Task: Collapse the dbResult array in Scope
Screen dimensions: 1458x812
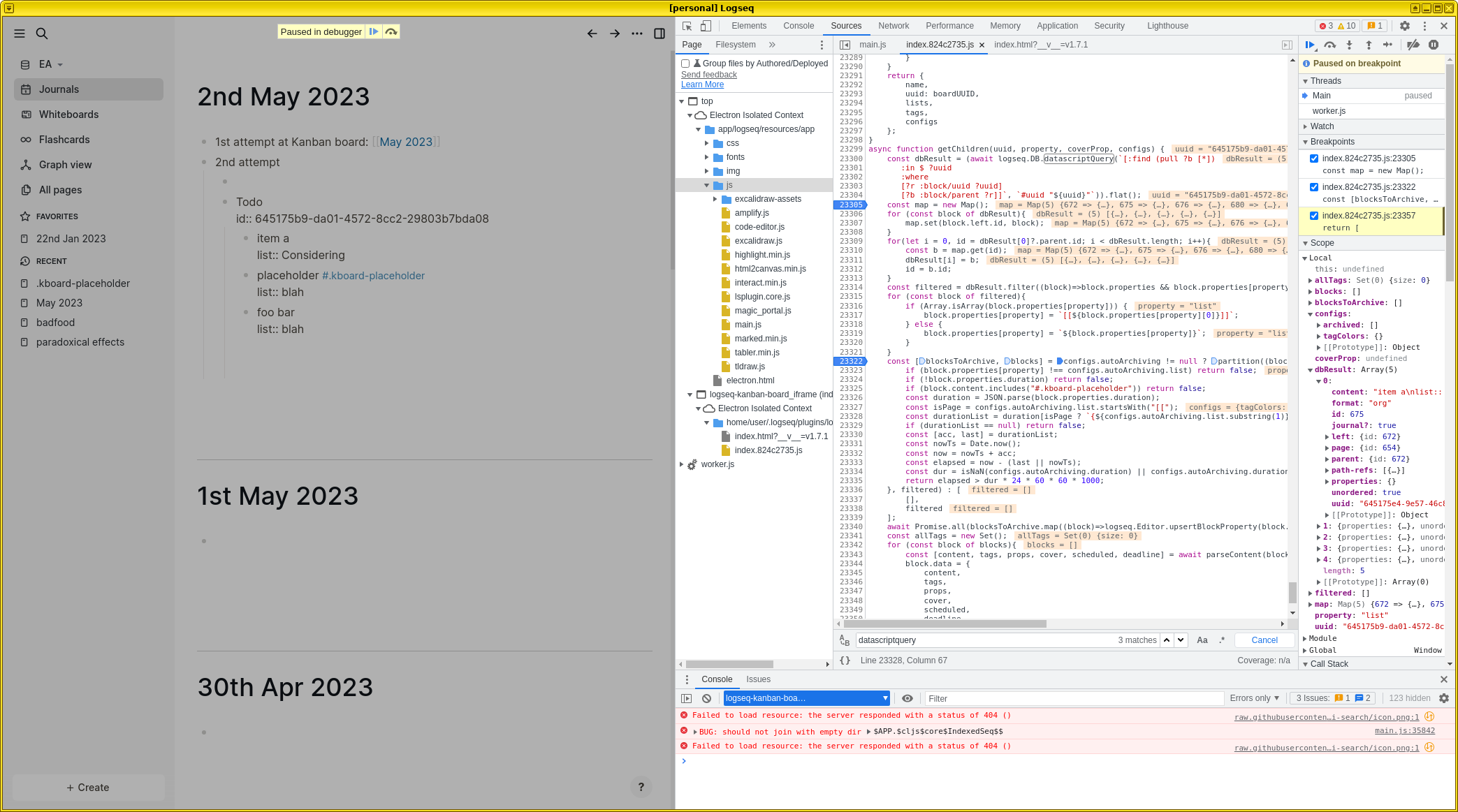Action: coord(1311,369)
